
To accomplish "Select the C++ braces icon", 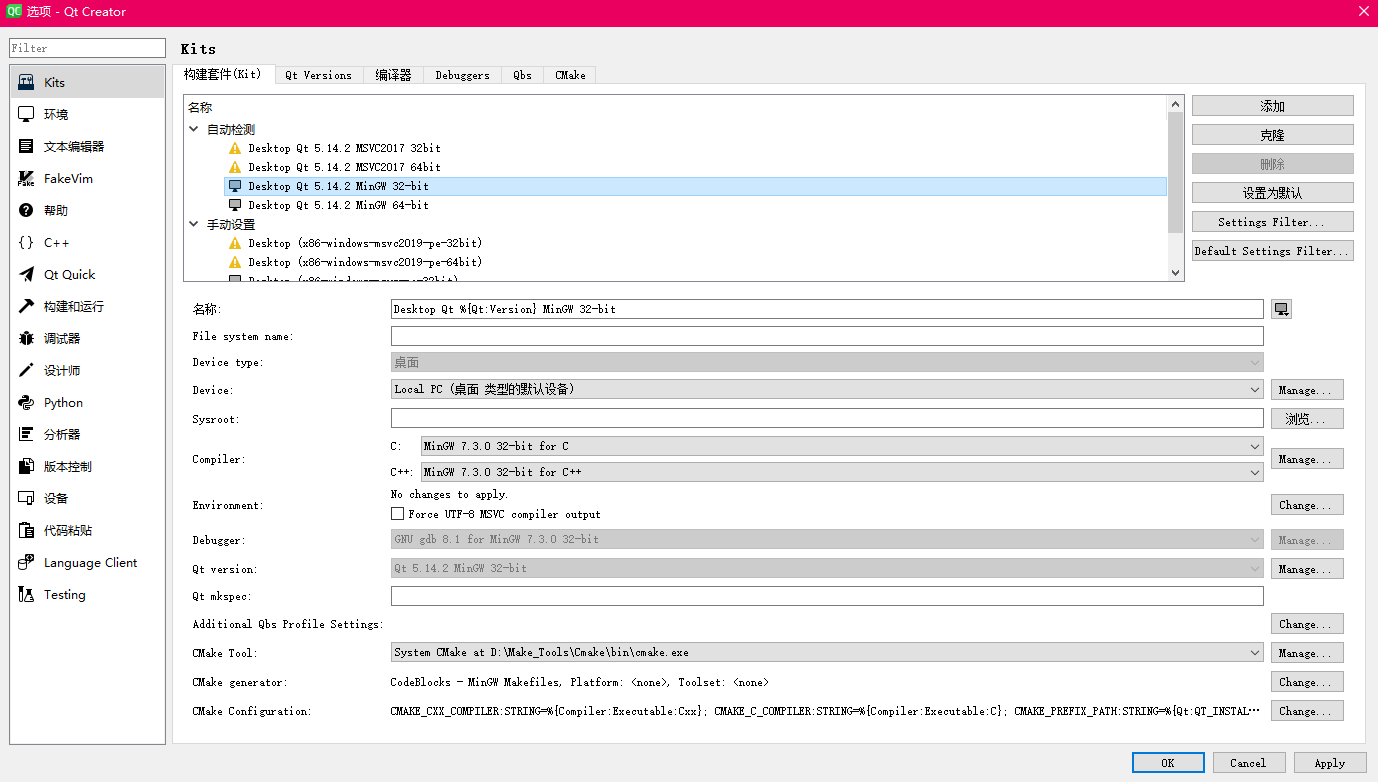I will [x=27, y=242].
